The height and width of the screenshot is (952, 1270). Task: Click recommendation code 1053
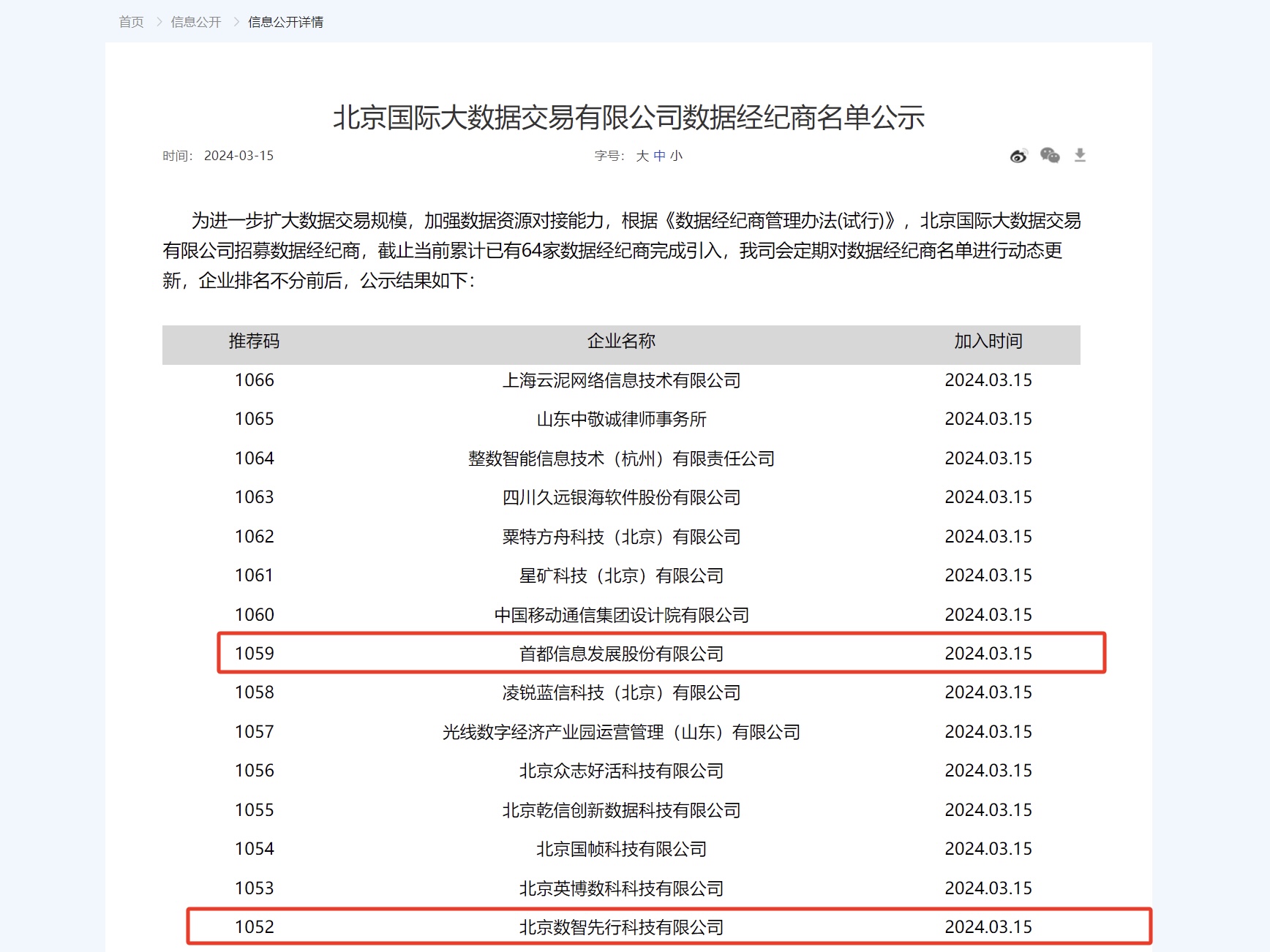click(x=255, y=888)
